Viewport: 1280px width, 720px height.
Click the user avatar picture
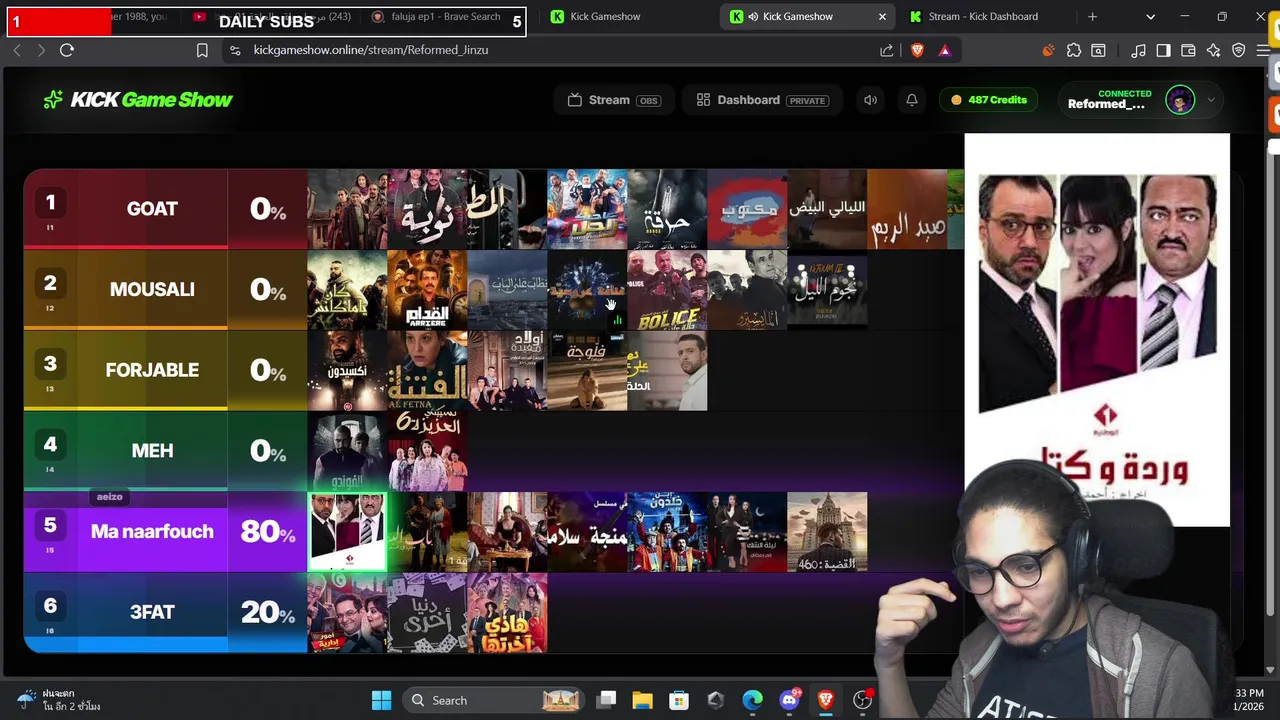pos(1180,100)
